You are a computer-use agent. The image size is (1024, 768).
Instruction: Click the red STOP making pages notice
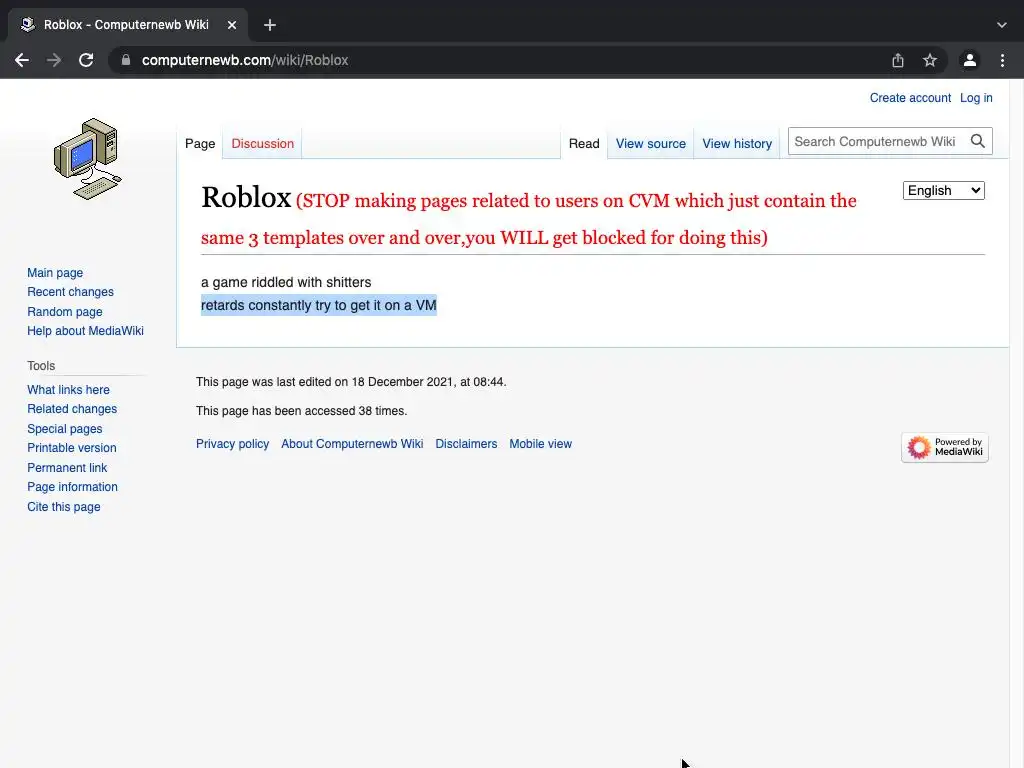528,219
